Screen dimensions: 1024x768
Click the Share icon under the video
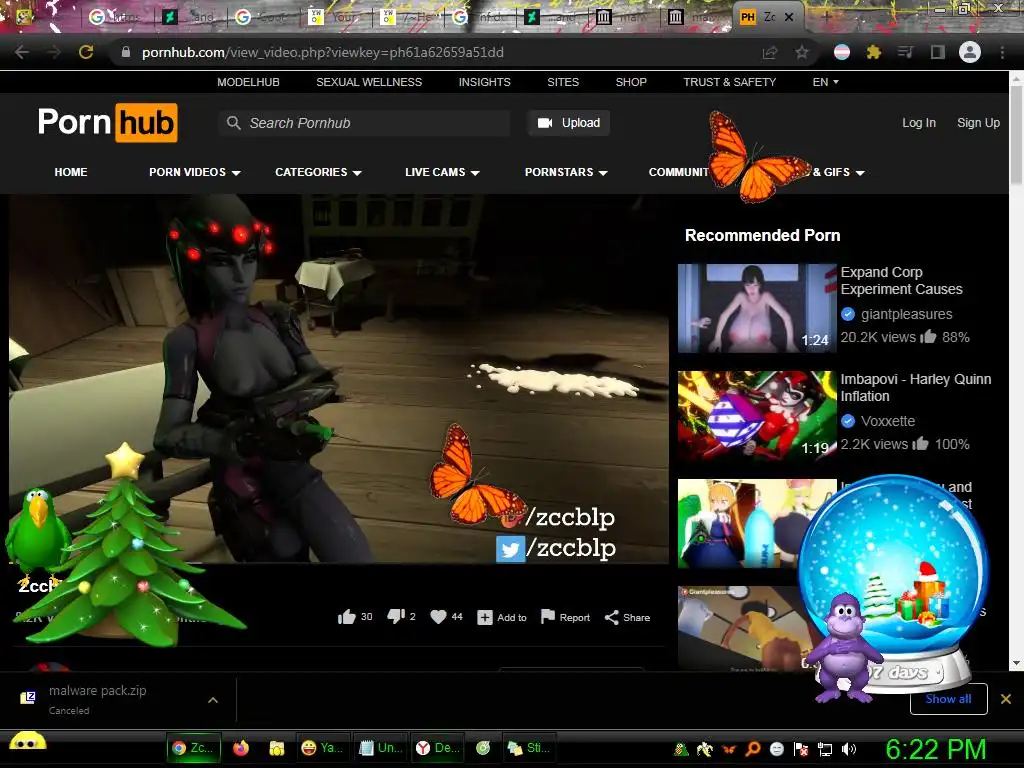click(611, 617)
